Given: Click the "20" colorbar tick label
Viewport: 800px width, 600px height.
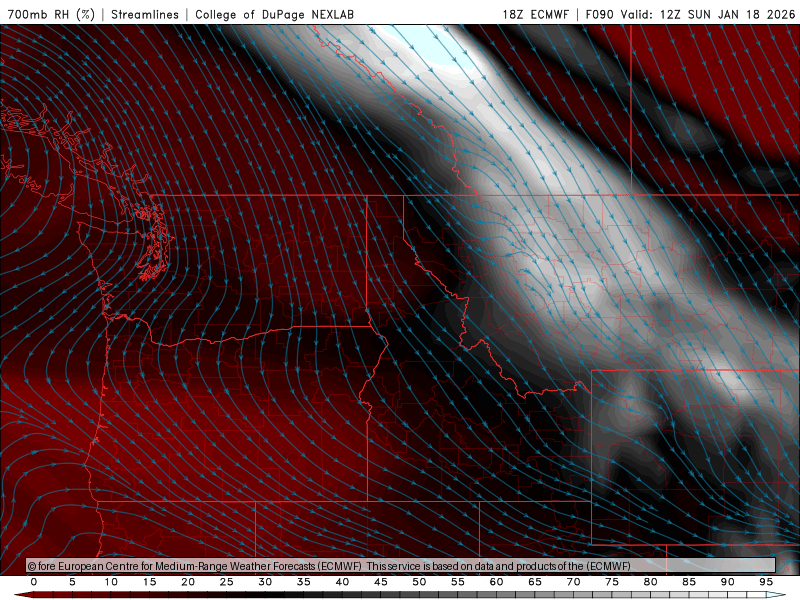Looking at the screenshot, I should [x=188, y=582].
